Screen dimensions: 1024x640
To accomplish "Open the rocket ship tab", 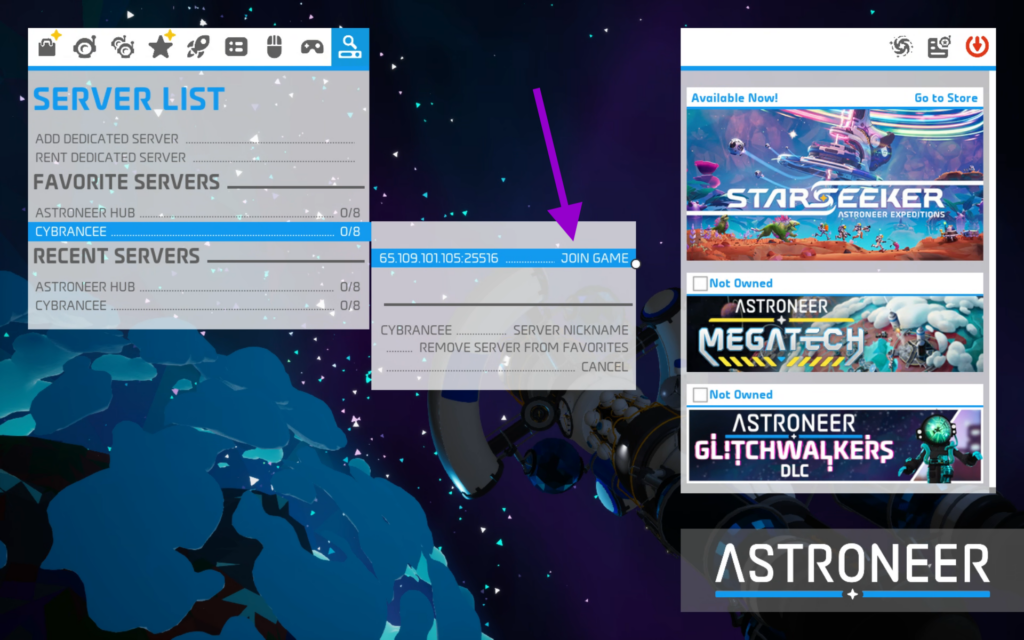I will click(x=198, y=47).
